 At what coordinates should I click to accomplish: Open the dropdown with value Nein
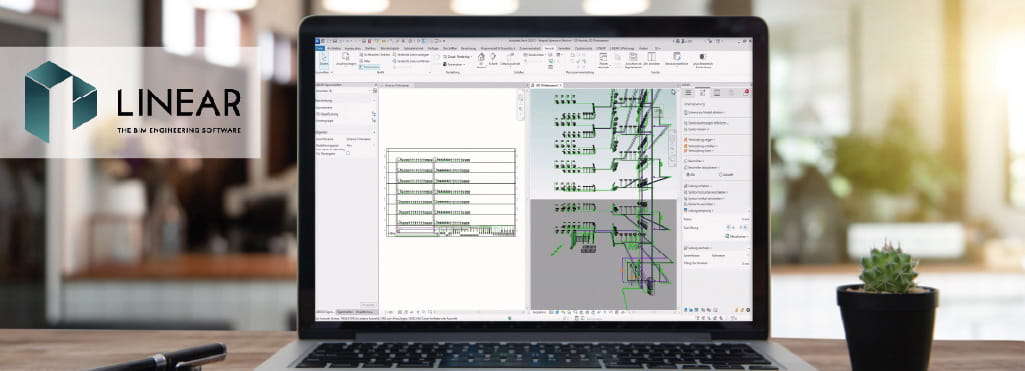click(361, 145)
